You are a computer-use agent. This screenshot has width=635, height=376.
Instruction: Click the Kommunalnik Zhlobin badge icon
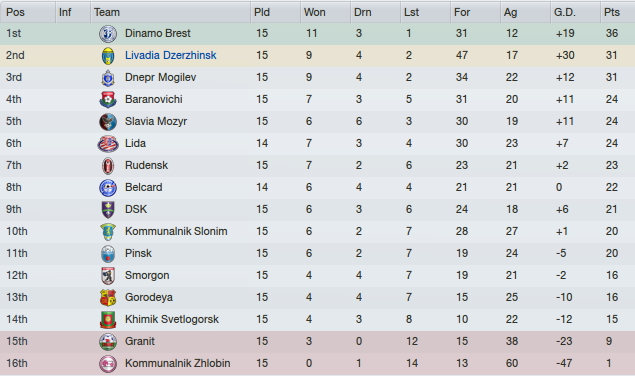(108, 363)
